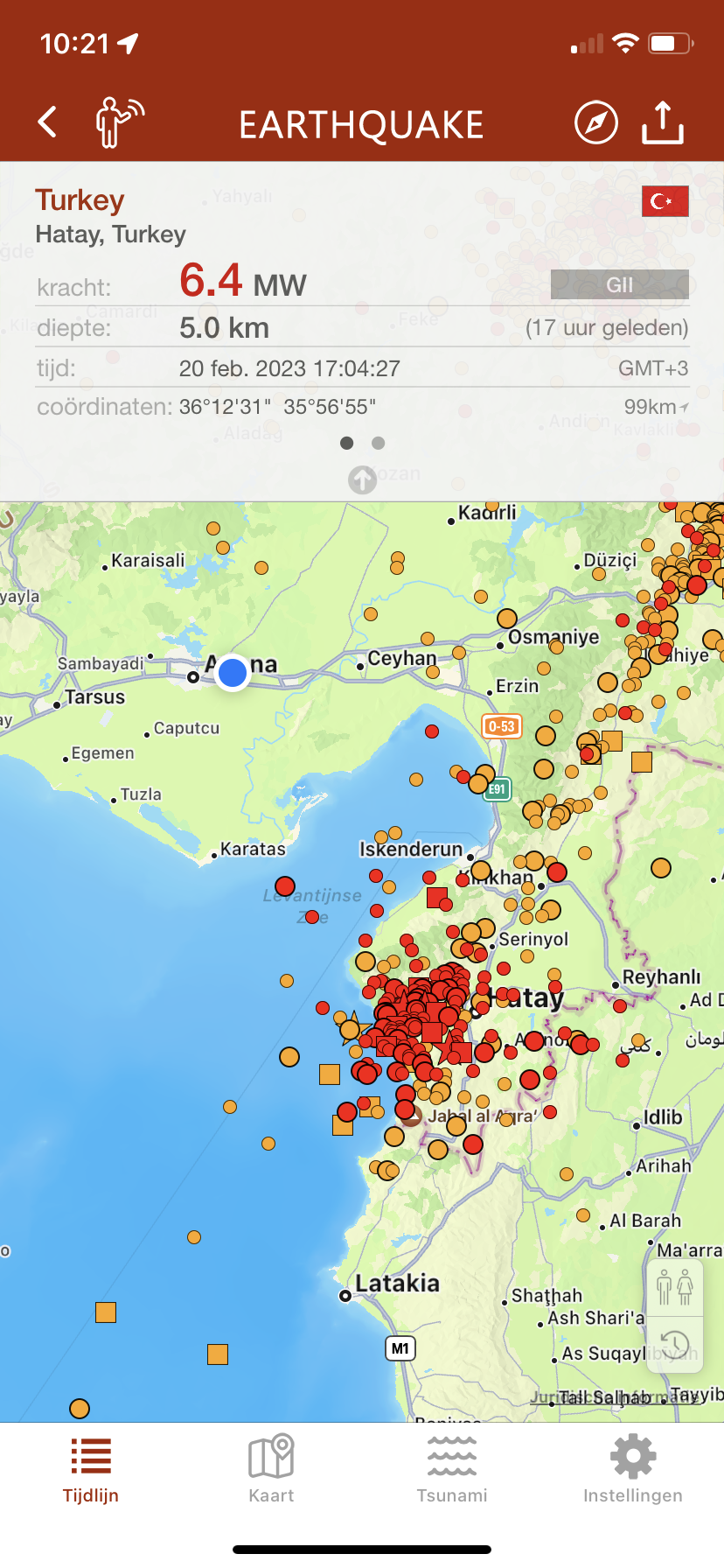This screenshot has width=724, height=1568.
Task: Tap the 99km distance indicator
Action: coord(656,407)
